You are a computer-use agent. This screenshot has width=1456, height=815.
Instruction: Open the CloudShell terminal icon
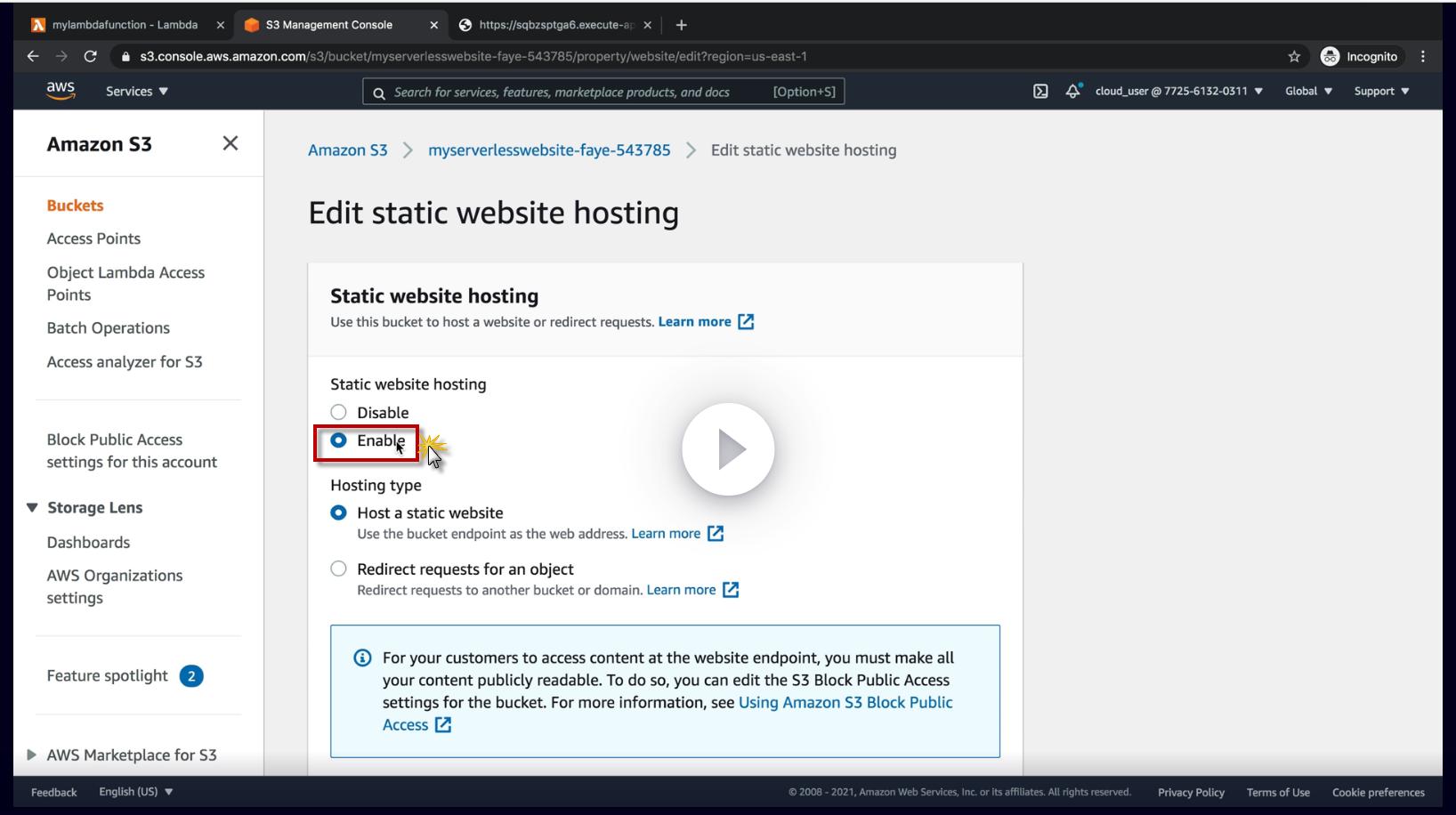pos(1040,91)
